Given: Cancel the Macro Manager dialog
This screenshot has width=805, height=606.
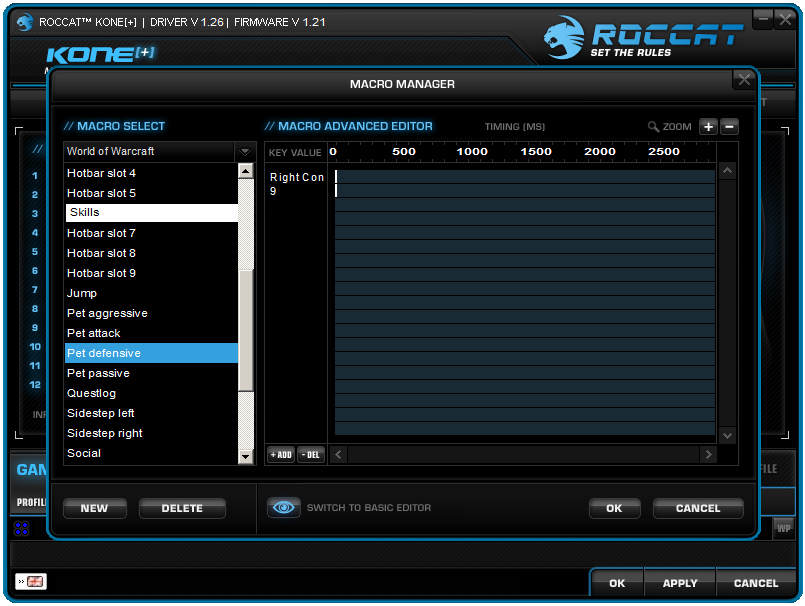Looking at the screenshot, I should point(698,508).
